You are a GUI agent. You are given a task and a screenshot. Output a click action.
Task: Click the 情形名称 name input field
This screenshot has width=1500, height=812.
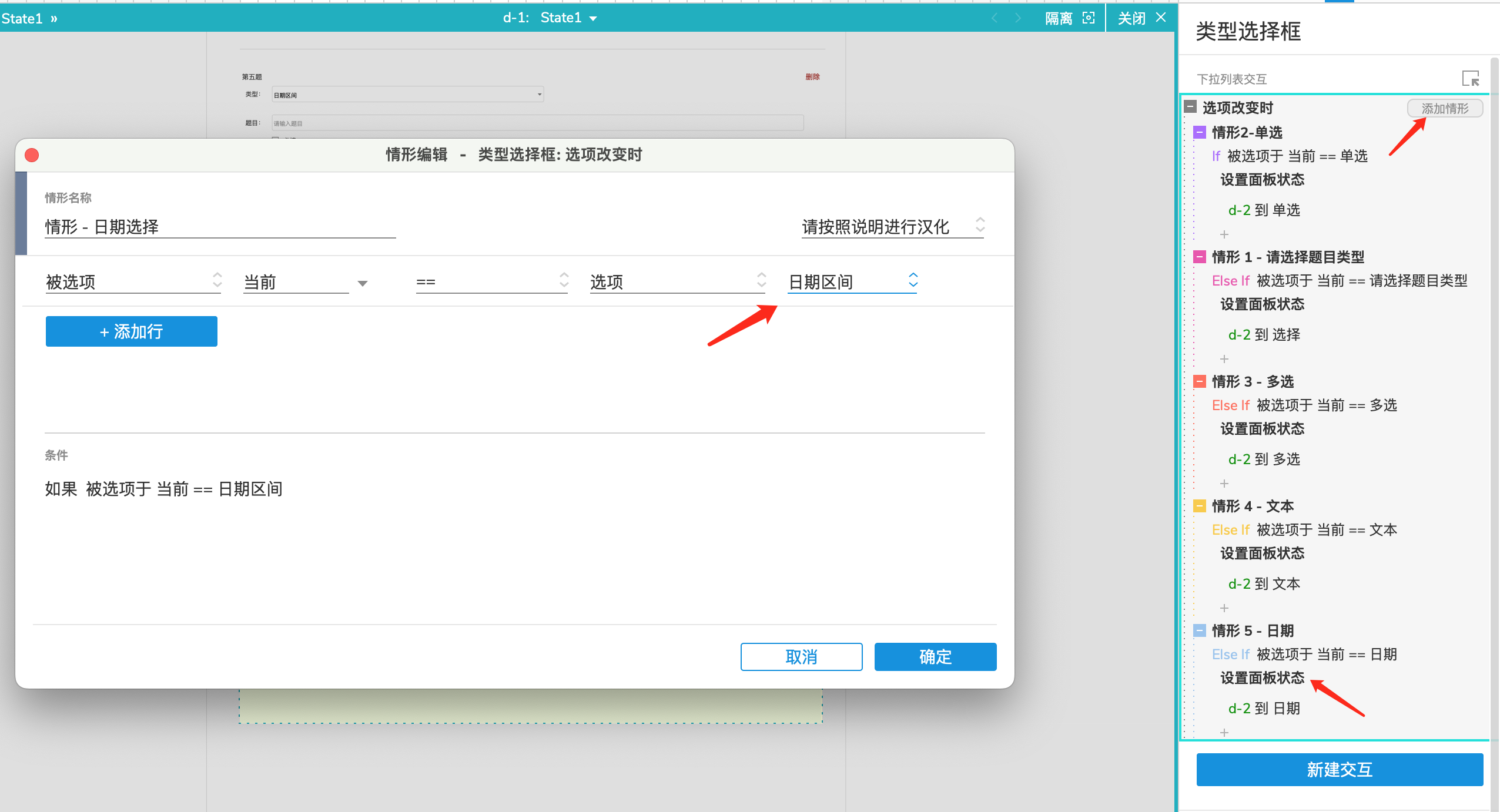(x=220, y=227)
